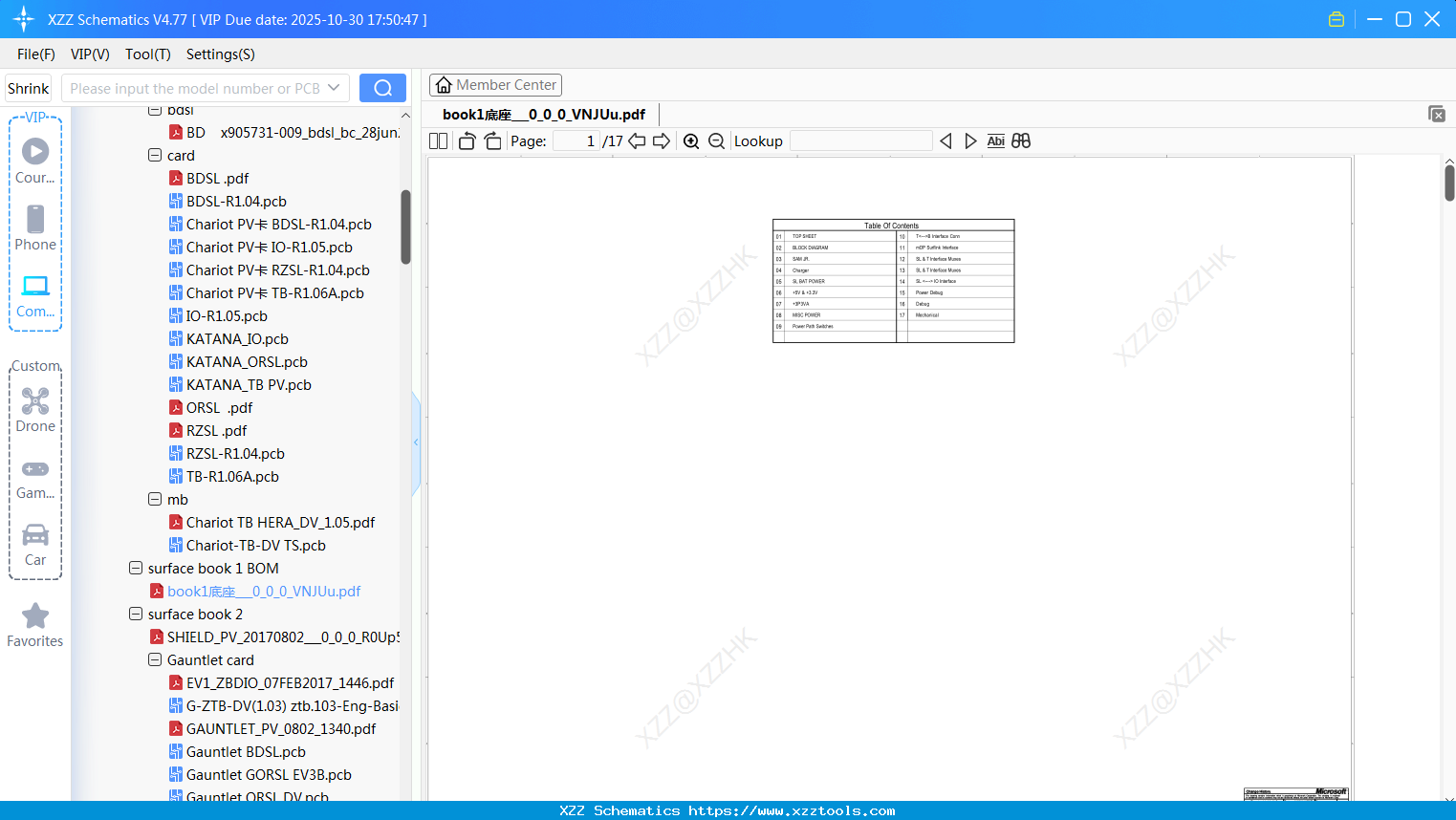
Task: Rotate page clockwise
Action: click(492, 141)
